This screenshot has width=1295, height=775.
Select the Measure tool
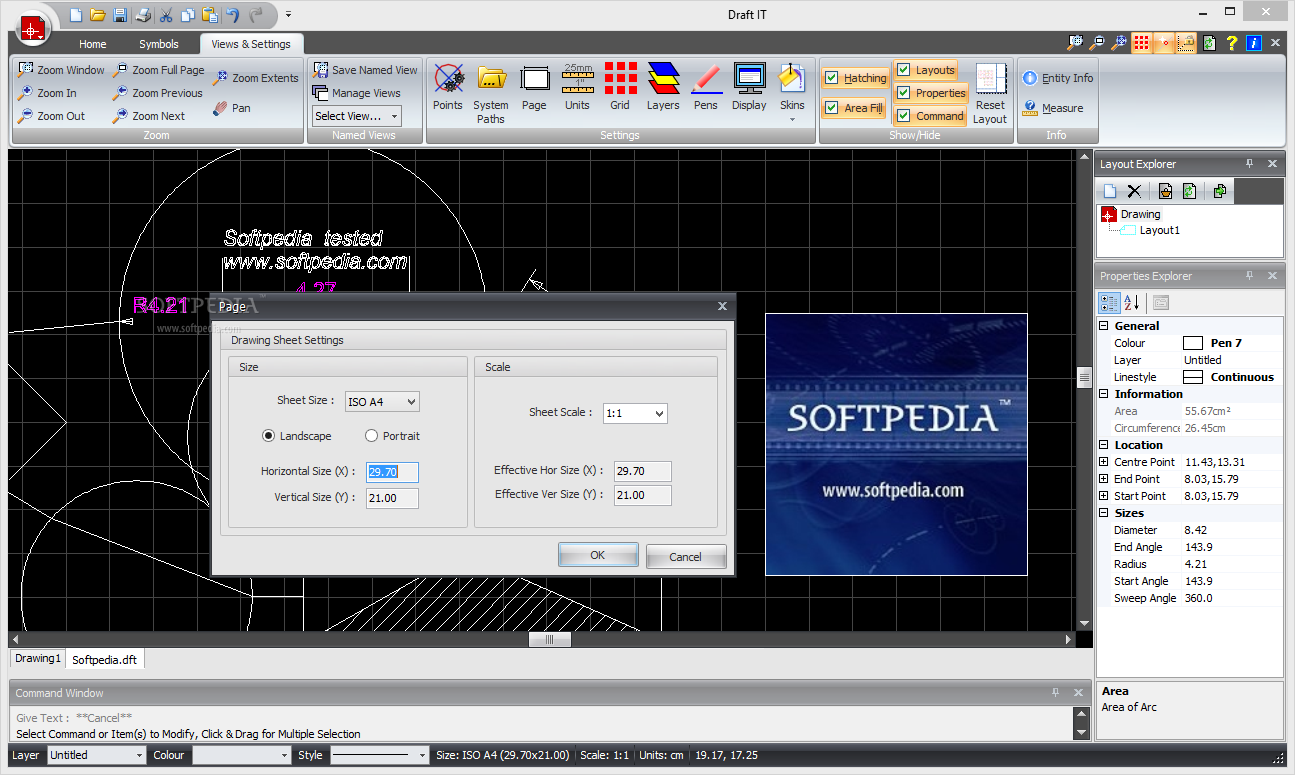(1053, 108)
